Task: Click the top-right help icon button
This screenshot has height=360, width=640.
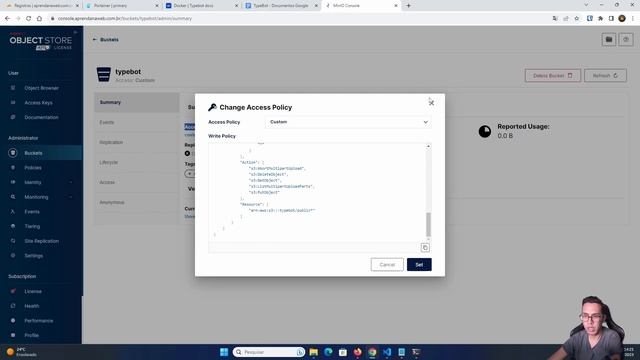Action: pyautogui.click(x=626, y=40)
